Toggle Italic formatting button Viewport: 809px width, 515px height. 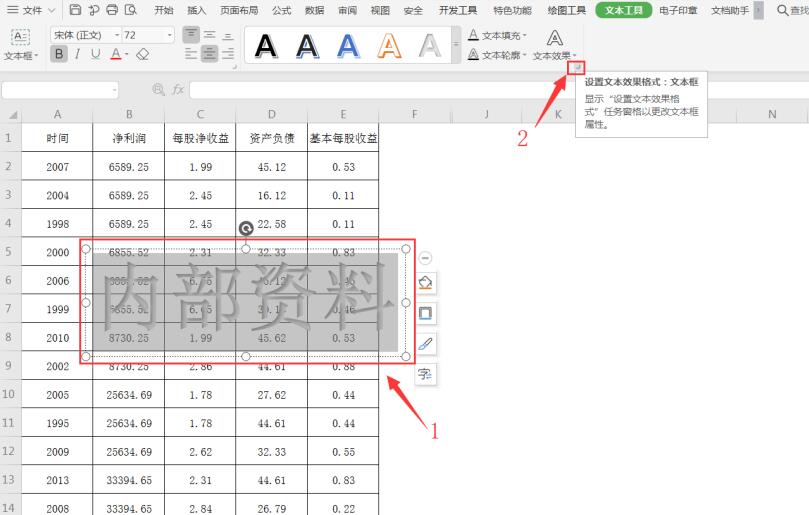pyautogui.click(x=77, y=54)
